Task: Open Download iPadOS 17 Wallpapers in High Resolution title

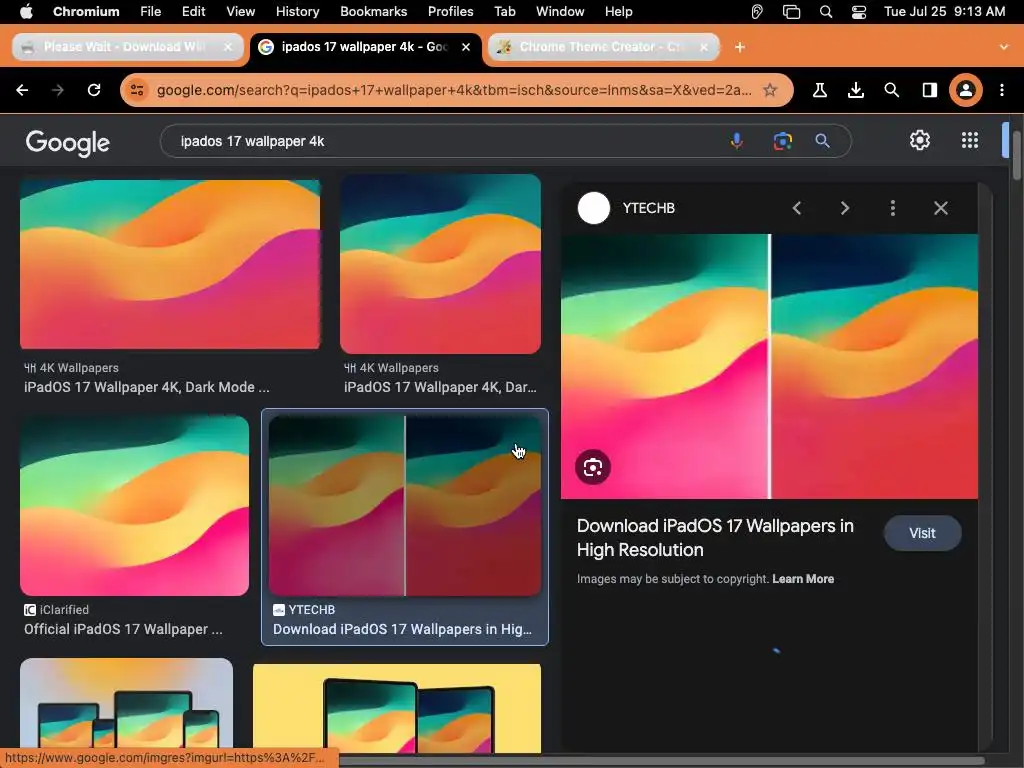Action: click(x=715, y=537)
